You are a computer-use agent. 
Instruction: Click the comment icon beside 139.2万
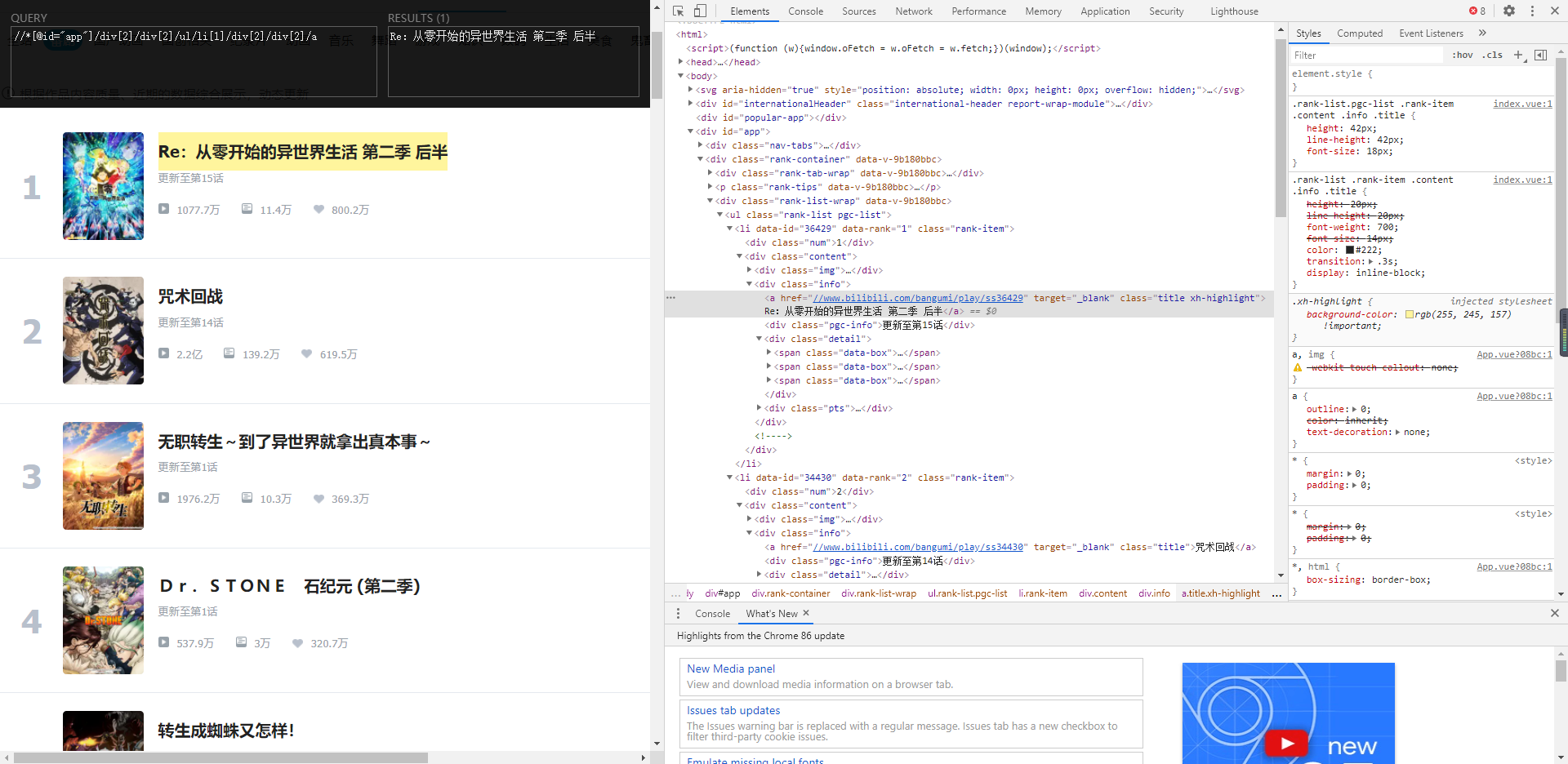coord(229,353)
